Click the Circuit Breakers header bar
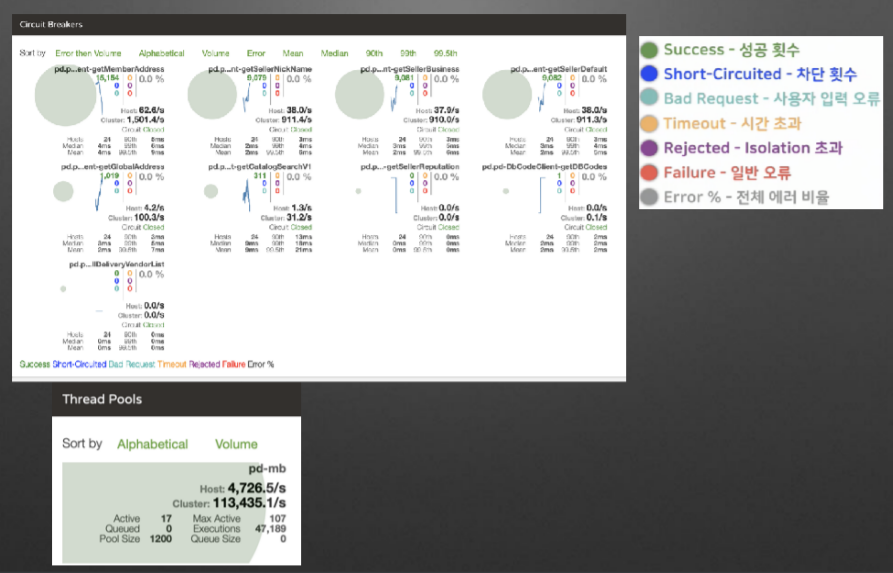The height and width of the screenshot is (573, 893). (x=319, y=24)
